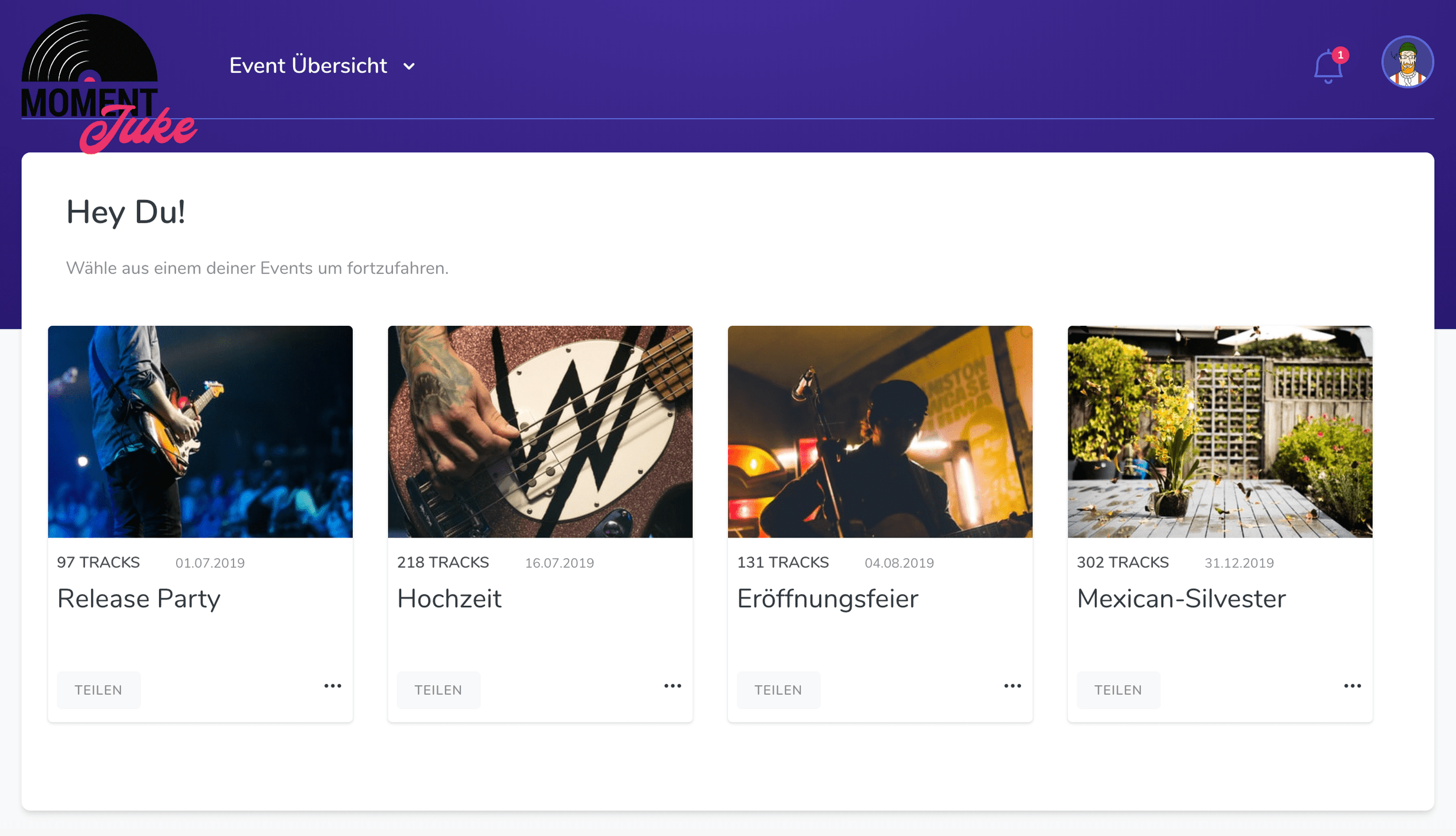
Task: Click Teilen on the Hochzeit card
Action: (x=438, y=689)
